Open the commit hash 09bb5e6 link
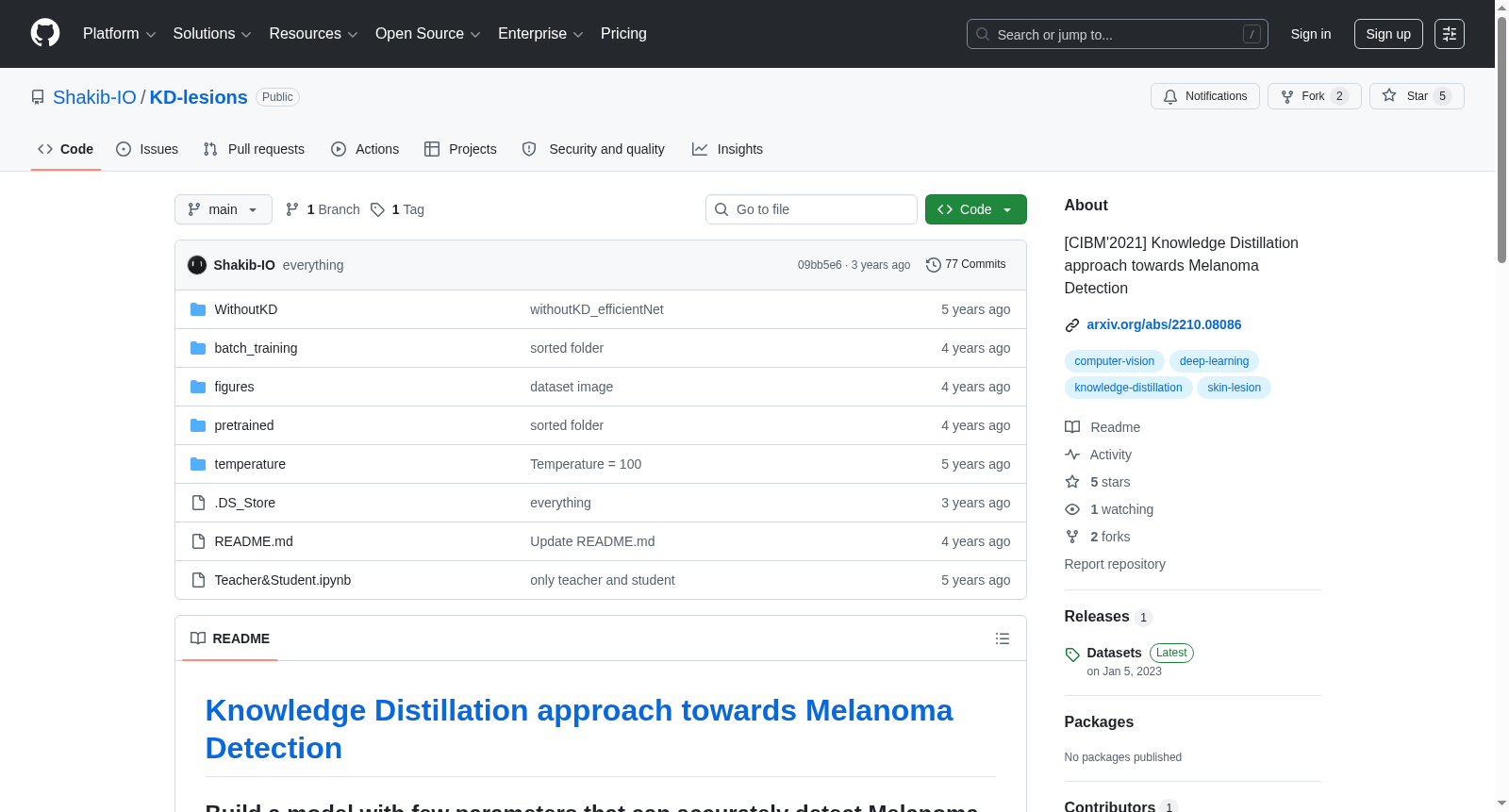 pos(820,265)
